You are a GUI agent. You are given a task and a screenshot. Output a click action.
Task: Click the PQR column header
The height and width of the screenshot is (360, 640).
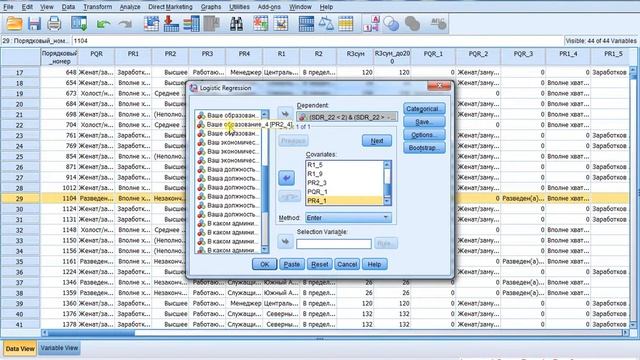pyautogui.click(x=96, y=57)
